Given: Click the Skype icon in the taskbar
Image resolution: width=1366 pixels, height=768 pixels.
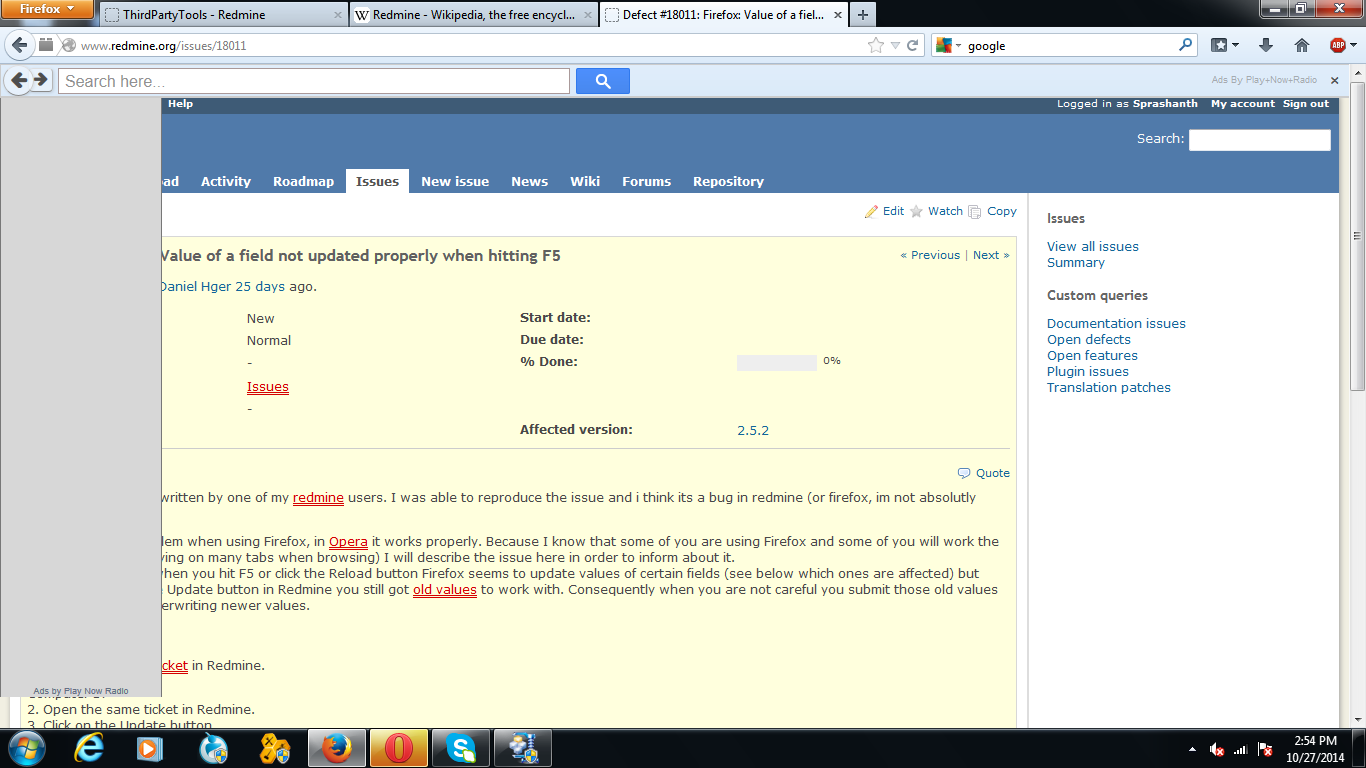Looking at the screenshot, I should coord(461,748).
